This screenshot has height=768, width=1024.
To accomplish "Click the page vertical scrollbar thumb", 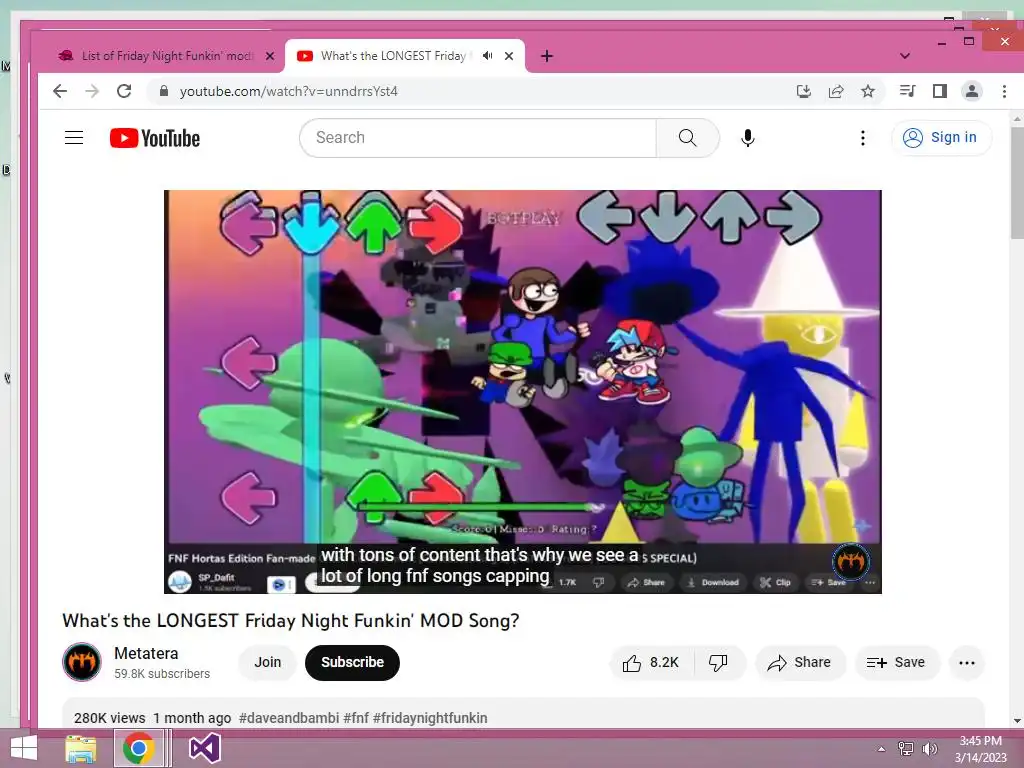I will [x=1017, y=183].
